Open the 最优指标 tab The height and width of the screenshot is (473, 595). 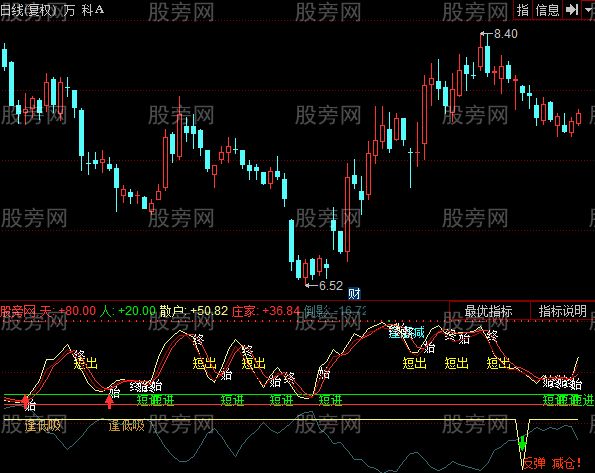pyautogui.click(x=489, y=311)
